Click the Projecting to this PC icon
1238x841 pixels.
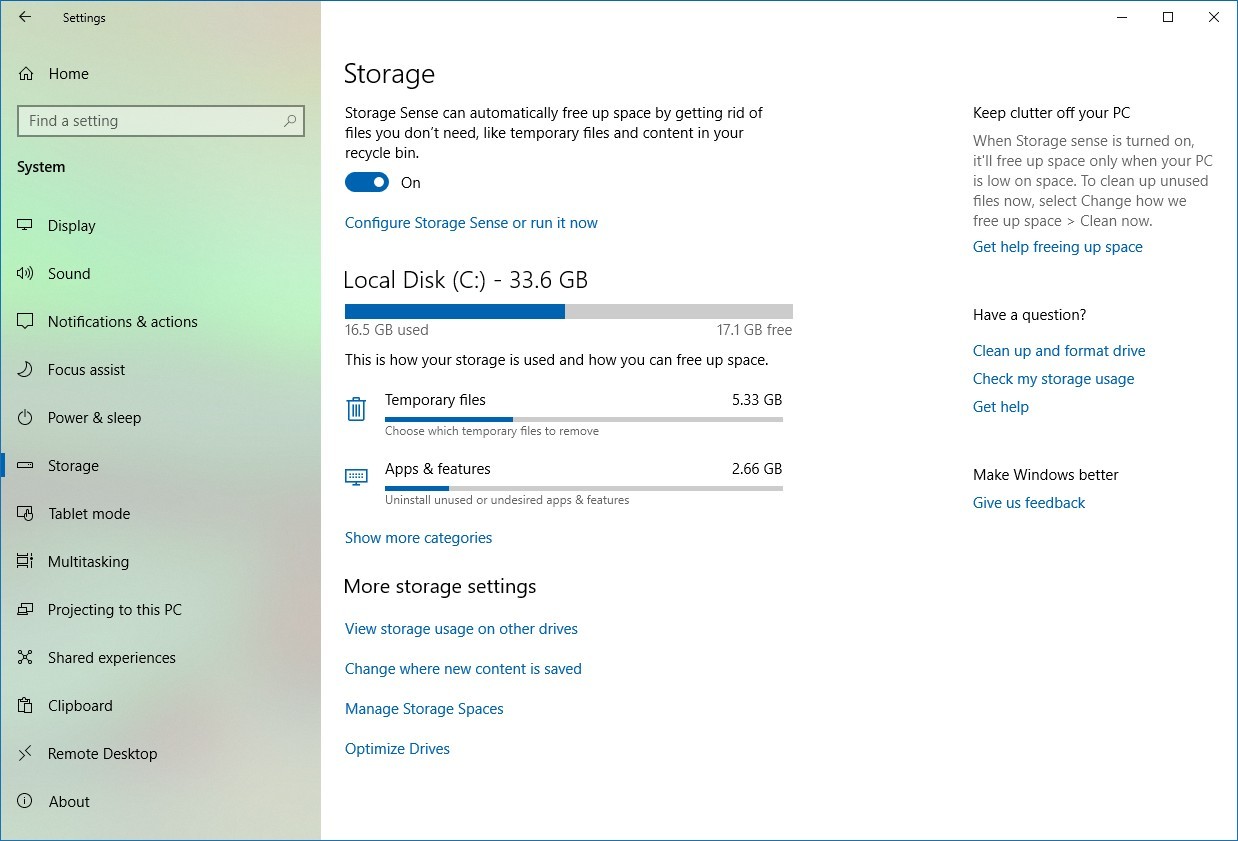coord(25,610)
